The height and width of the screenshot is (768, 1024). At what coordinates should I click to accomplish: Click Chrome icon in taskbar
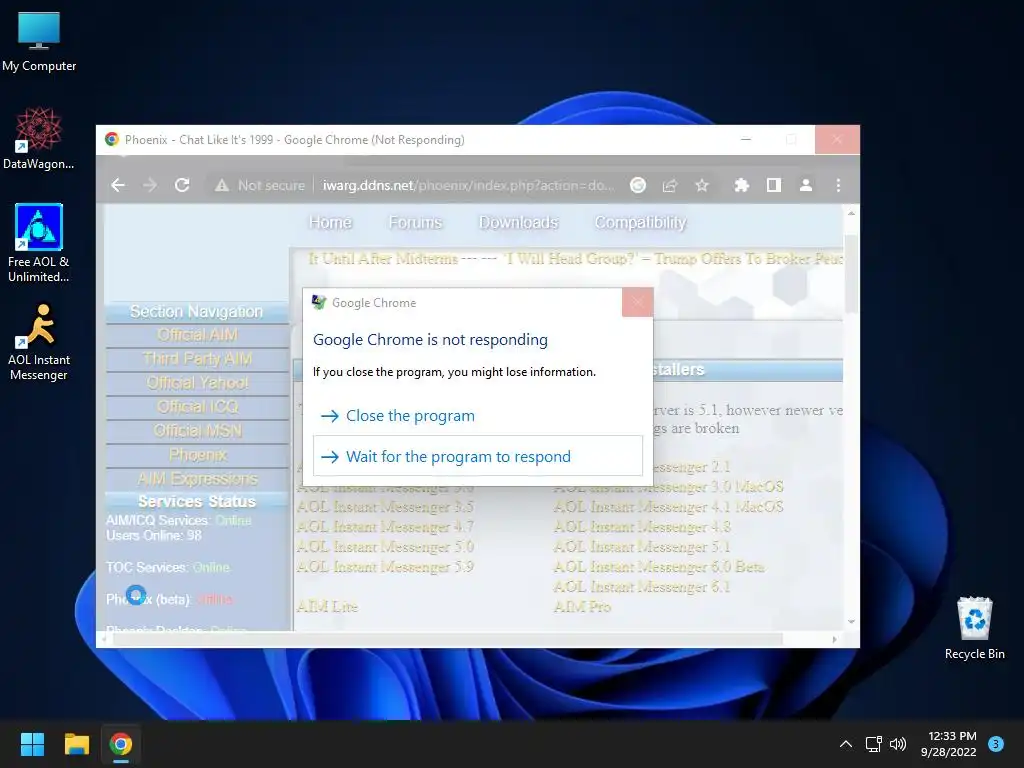[121, 744]
